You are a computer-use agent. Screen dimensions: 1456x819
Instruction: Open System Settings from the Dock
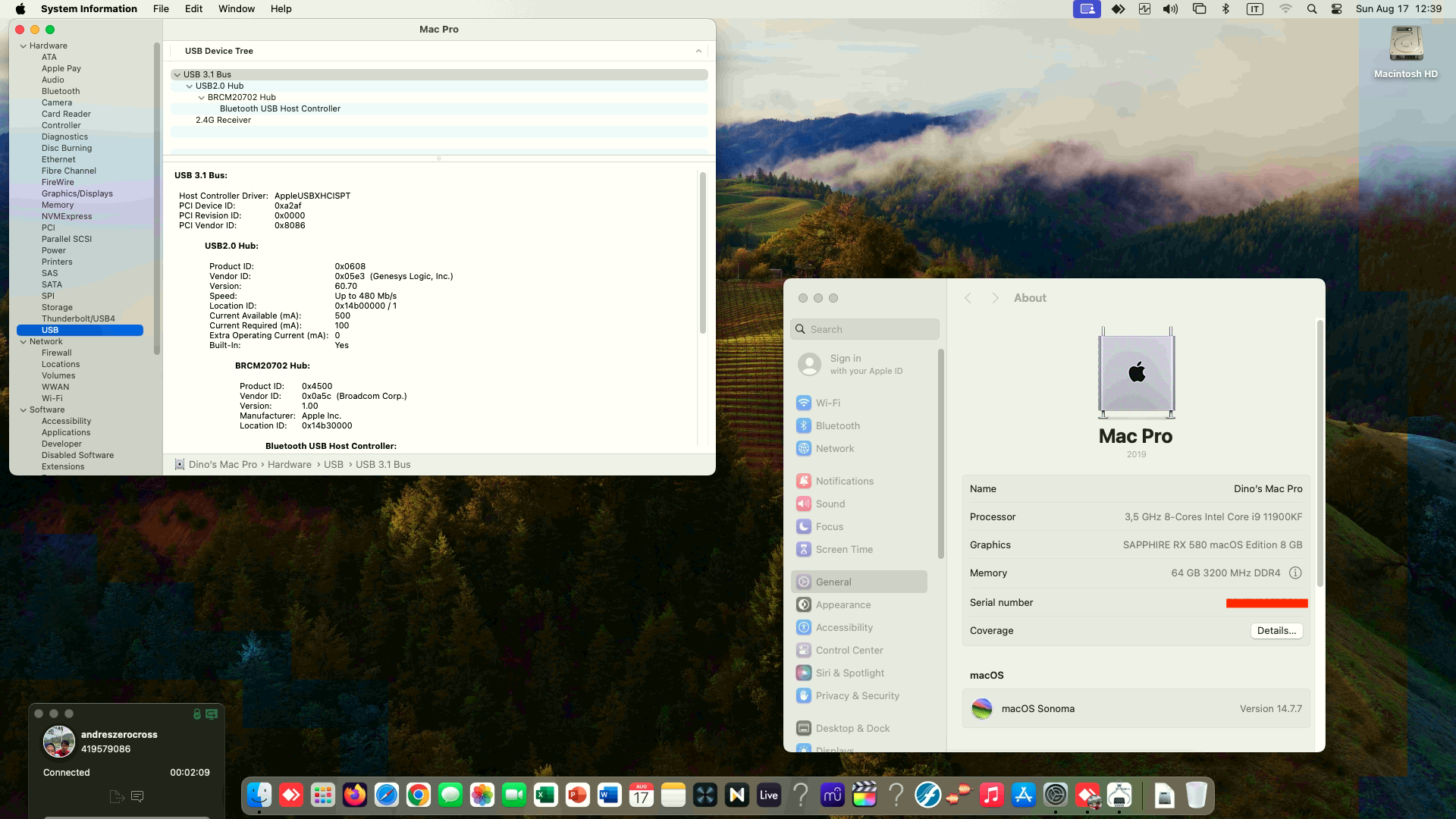[1056, 795]
